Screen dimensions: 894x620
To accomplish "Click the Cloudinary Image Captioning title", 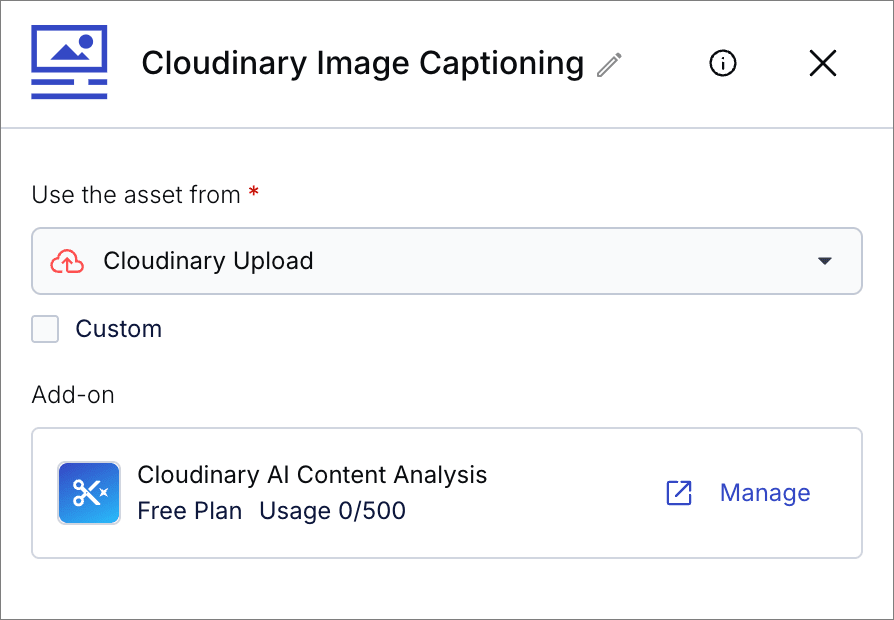I will pos(363,63).
